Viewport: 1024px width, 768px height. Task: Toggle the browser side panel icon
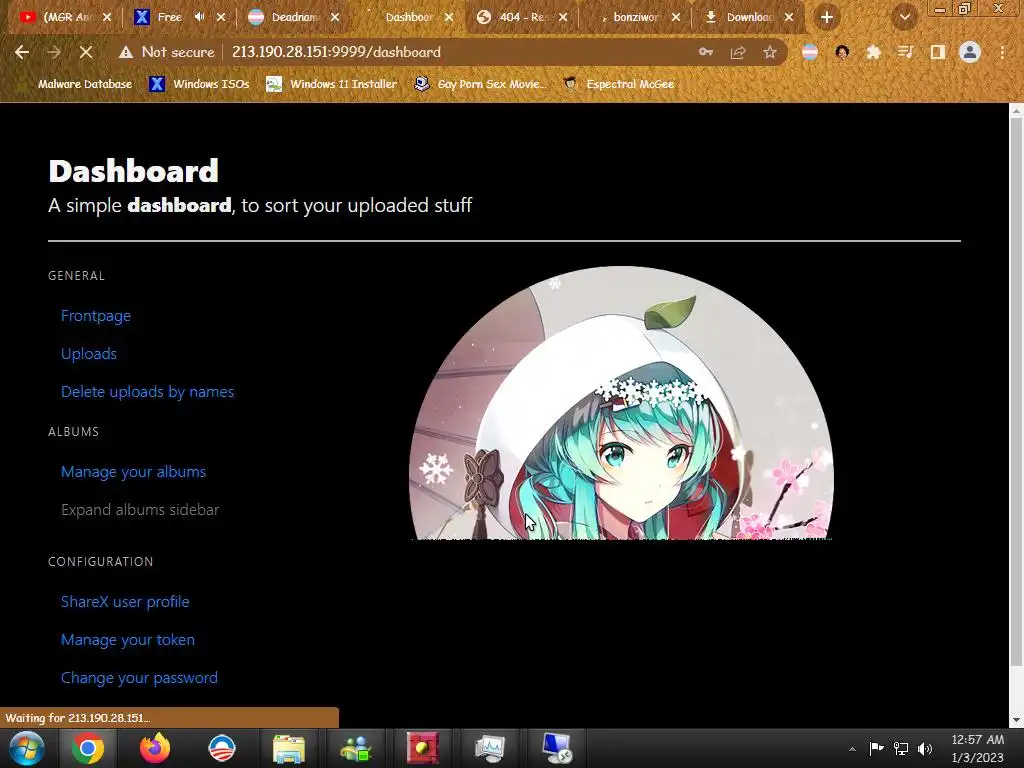tap(938, 52)
